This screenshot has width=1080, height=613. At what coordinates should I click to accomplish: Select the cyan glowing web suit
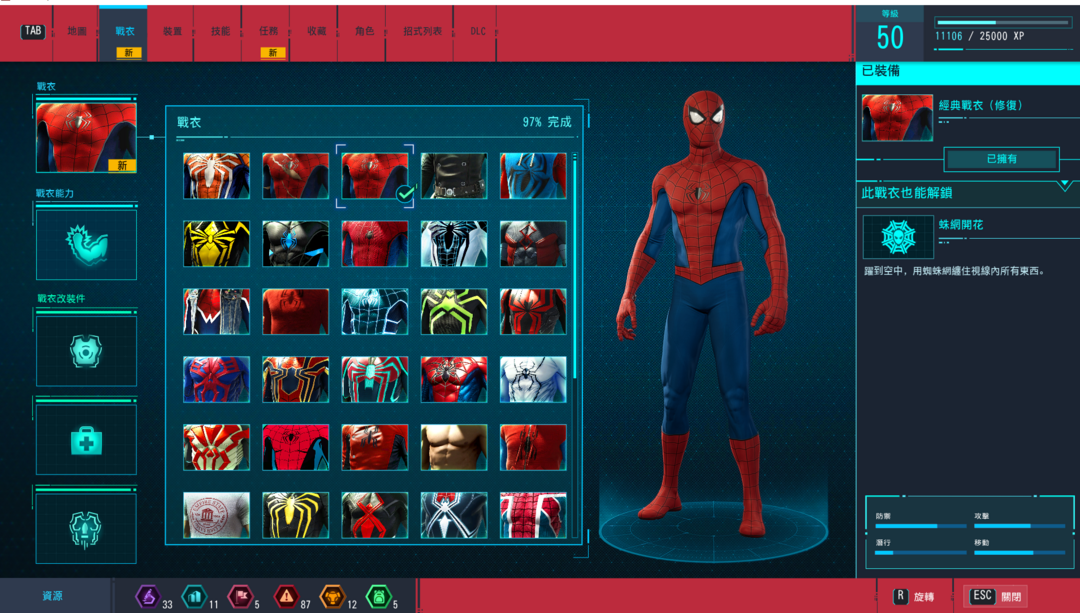click(x=375, y=311)
